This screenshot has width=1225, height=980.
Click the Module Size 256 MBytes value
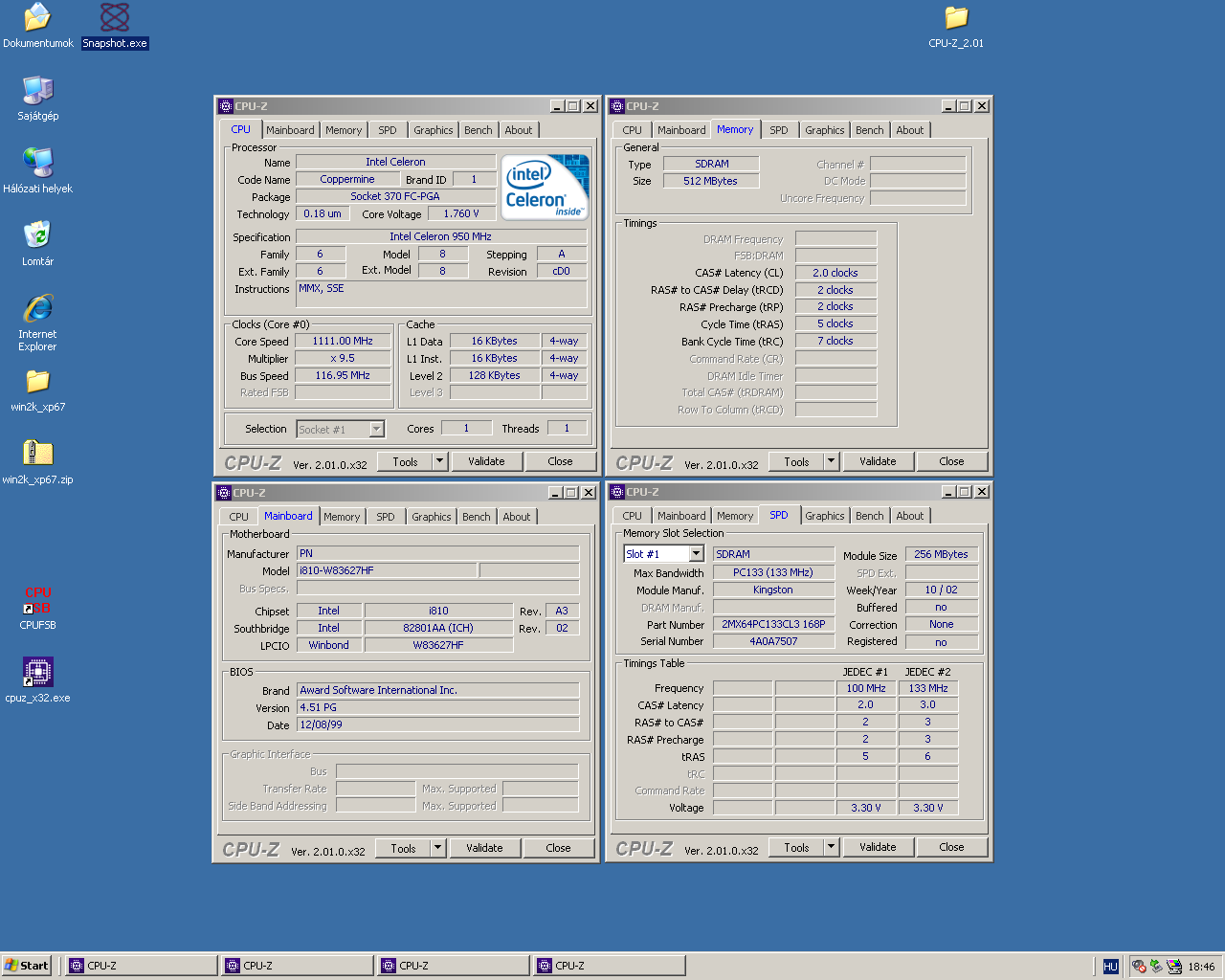tap(941, 554)
